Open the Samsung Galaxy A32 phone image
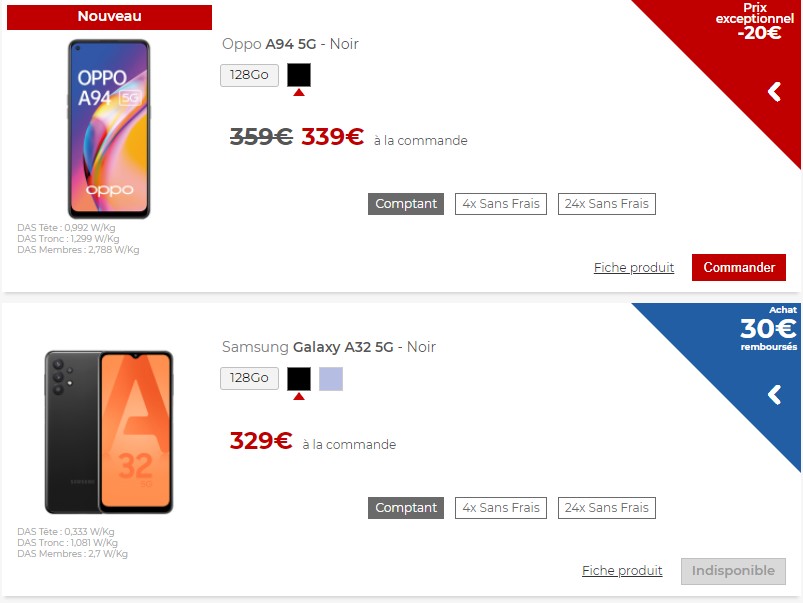 109,432
